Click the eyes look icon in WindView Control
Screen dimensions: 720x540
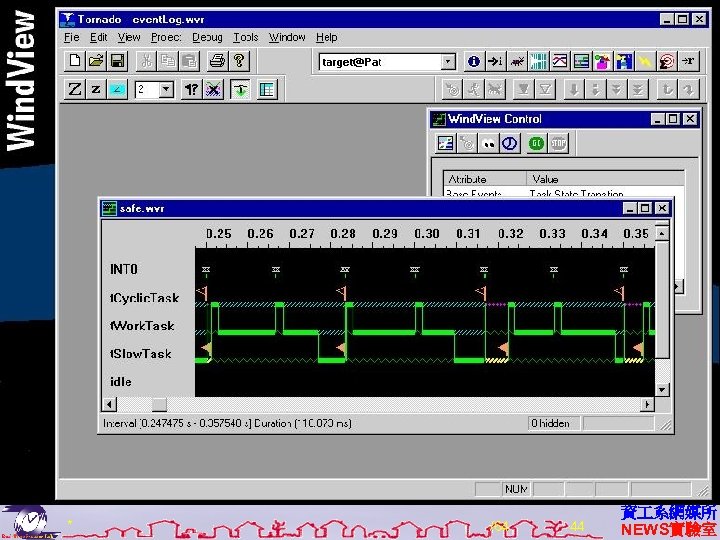pyautogui.click(x=488, y=144)
